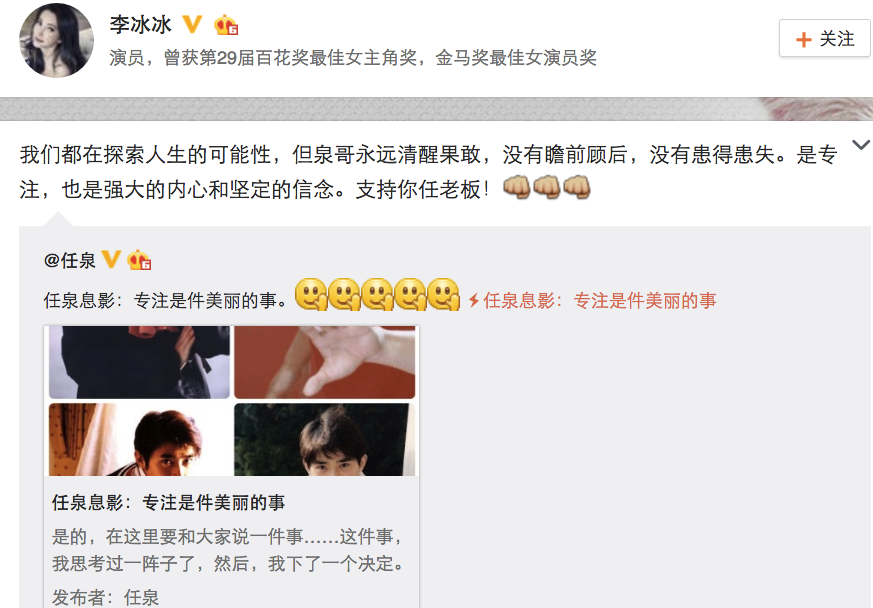The image size is (873, 608).
Task: View the bottom-left portrait photo
Action: [x=139, y=440]
